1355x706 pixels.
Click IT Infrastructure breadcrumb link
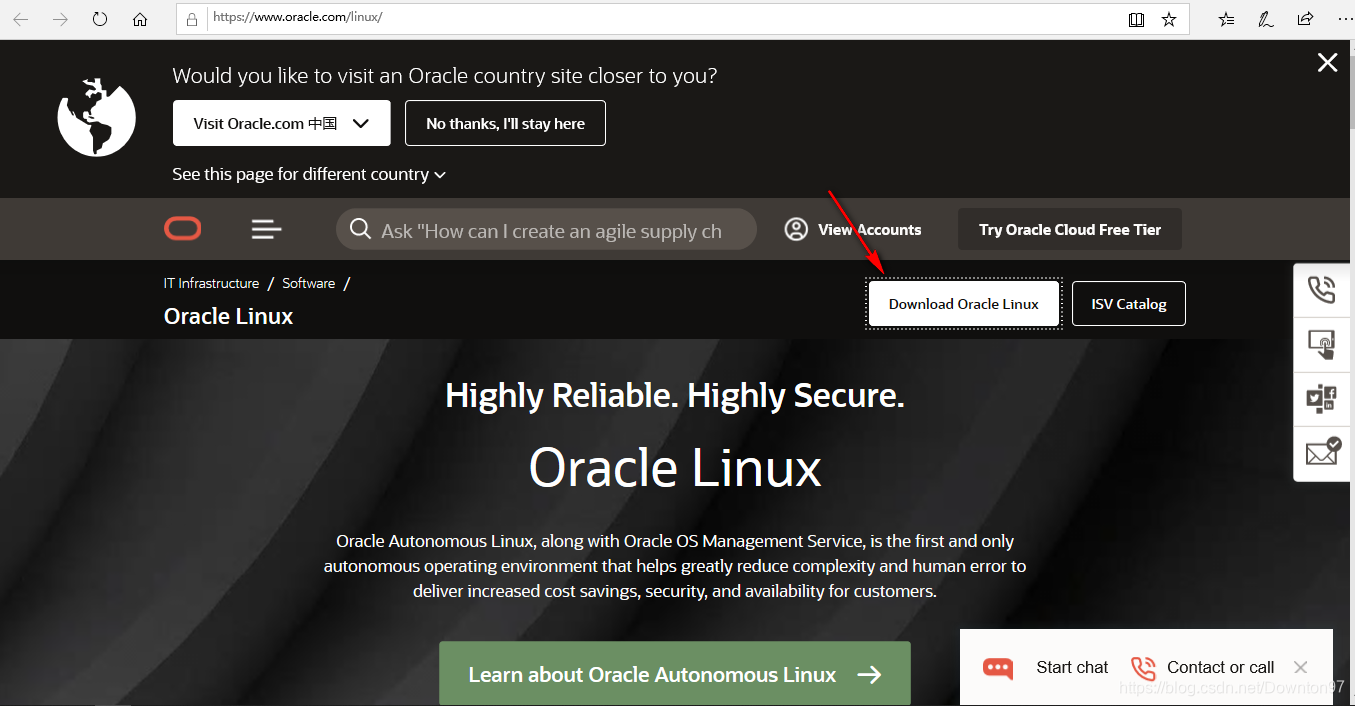tap(211, 283)
